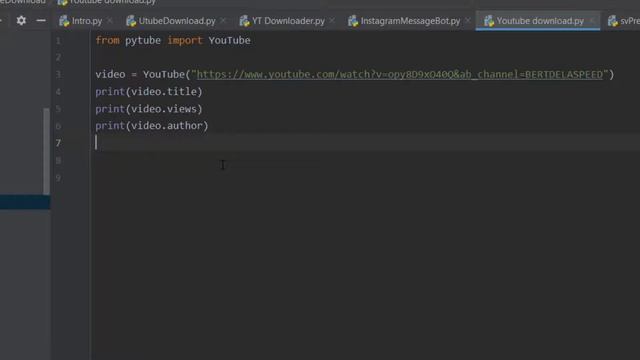The height and width of the screenshot is (360, 640).
Task: Close the UtubeDownload.py tab
Action: [x=223, y=20]
